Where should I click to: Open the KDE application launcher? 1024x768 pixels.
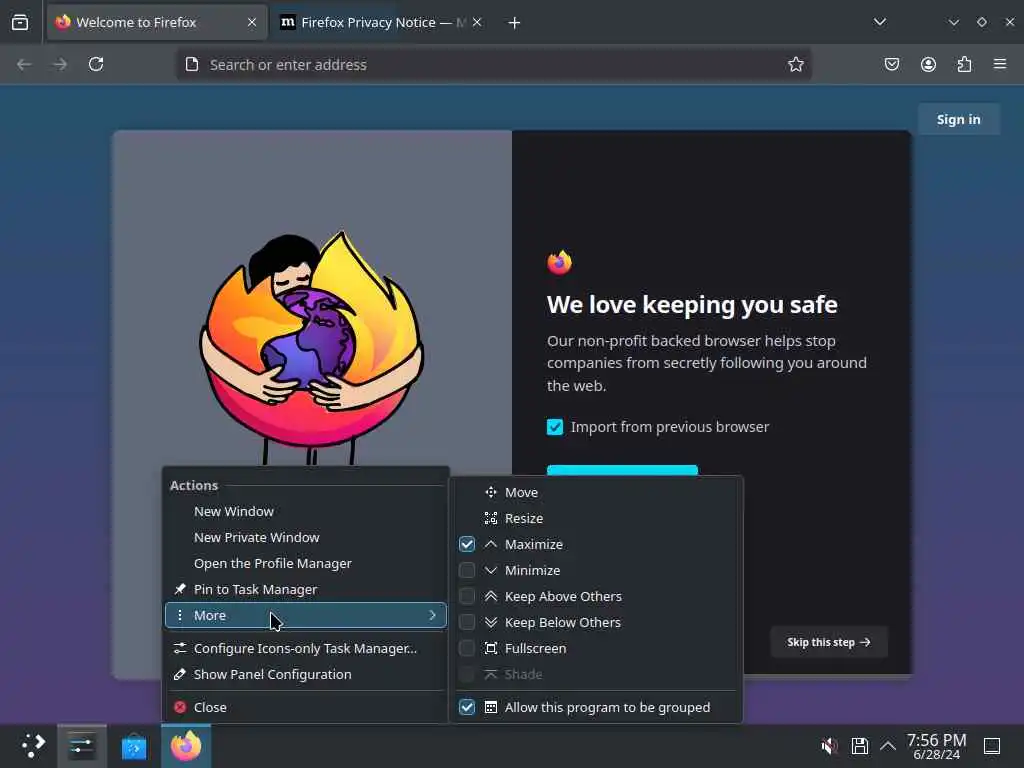tap(33, 746)
